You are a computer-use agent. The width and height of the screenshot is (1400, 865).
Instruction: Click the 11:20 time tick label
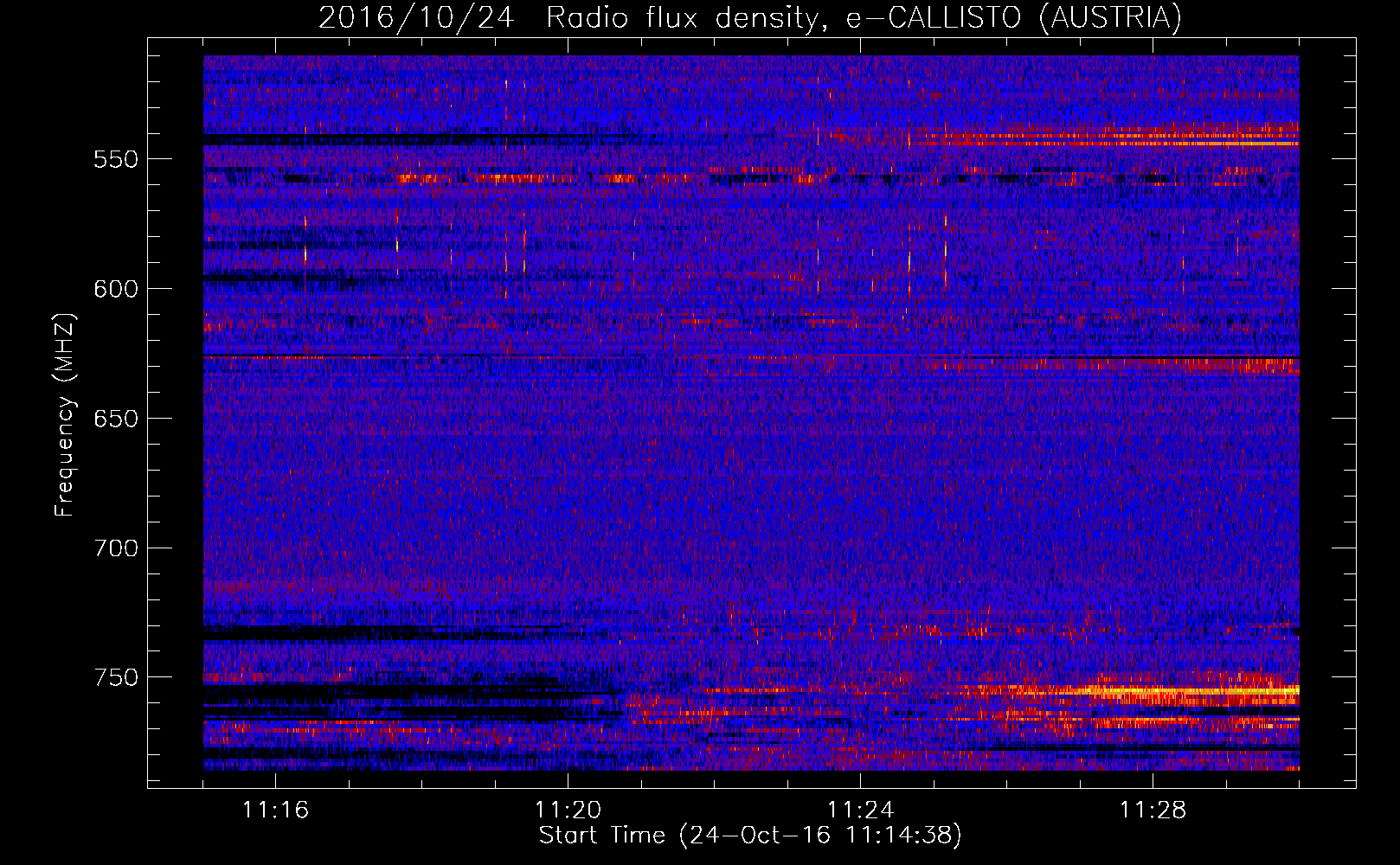(x=568, y=811)
